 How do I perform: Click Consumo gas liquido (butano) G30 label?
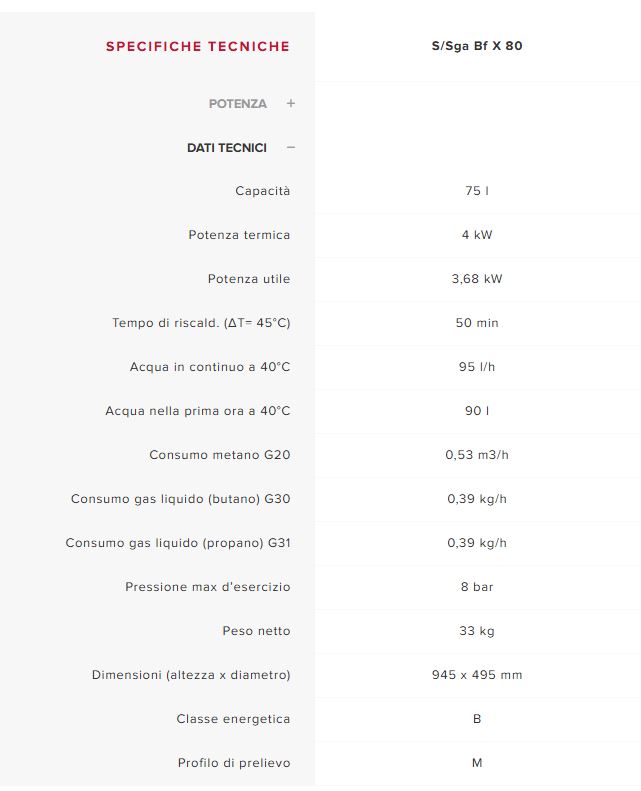point(180,499)
